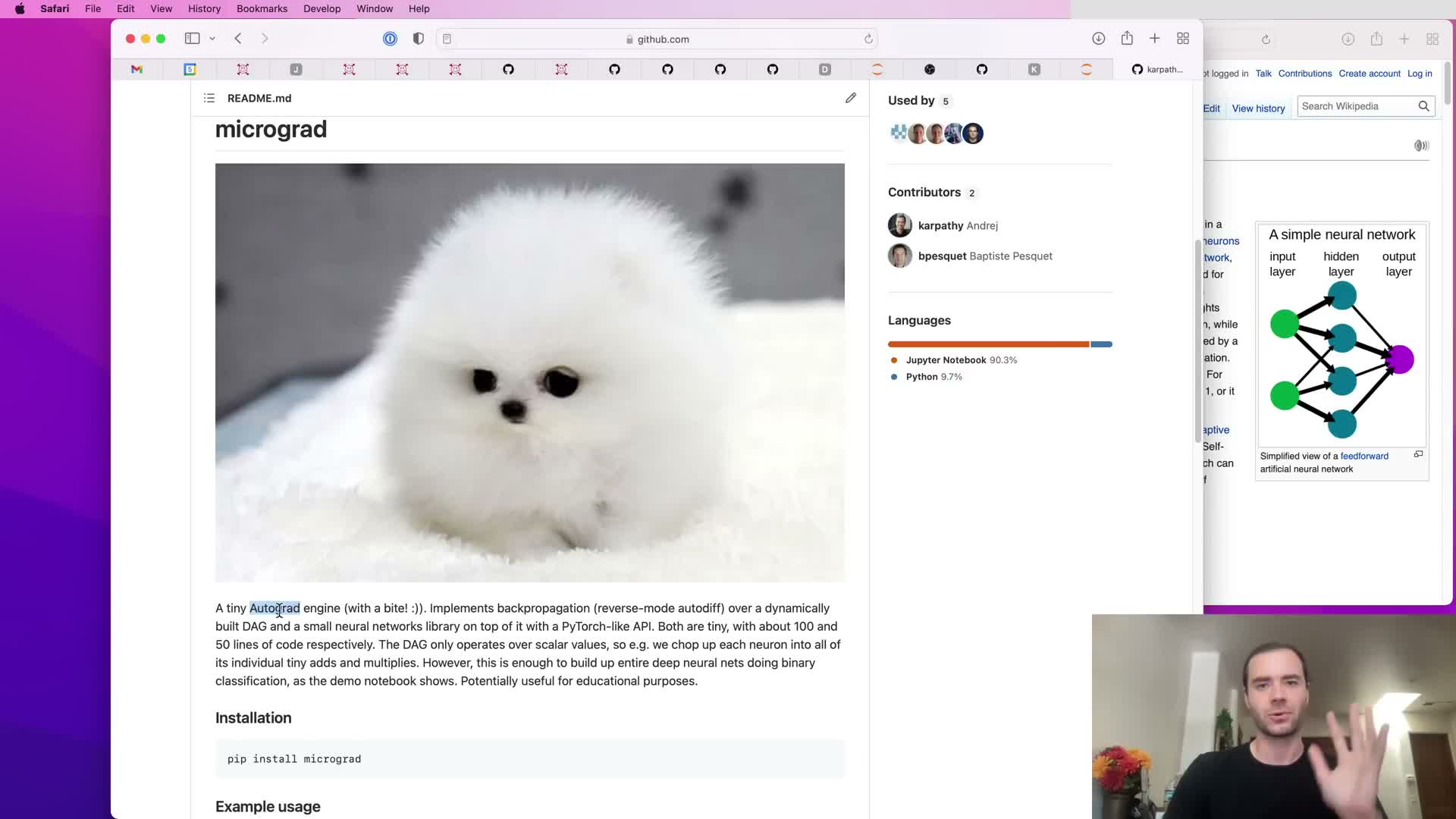Open karpathy contributor profile link

pyautogui.click(x=940, y=226)
